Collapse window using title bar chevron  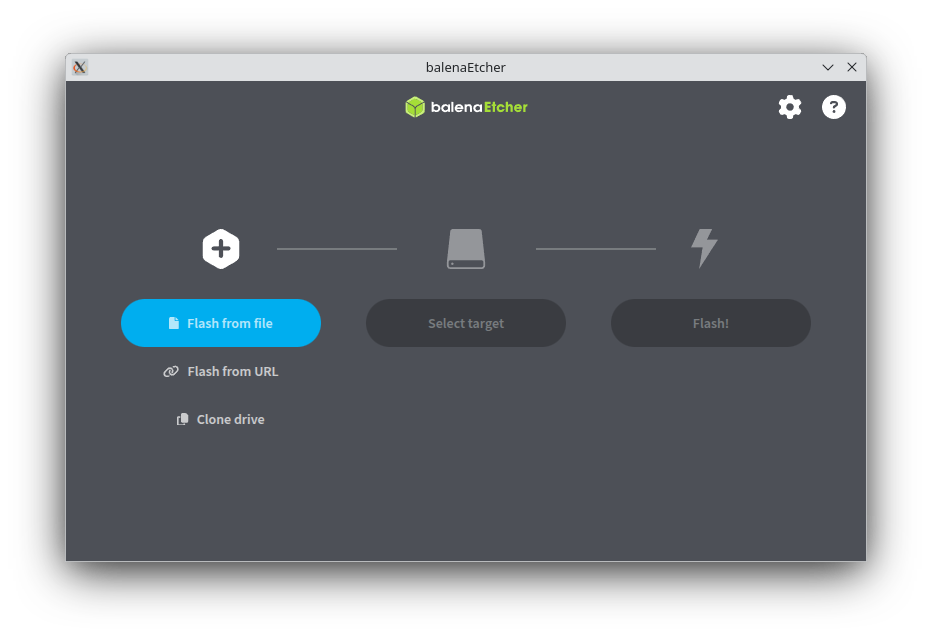pos(828,67)
